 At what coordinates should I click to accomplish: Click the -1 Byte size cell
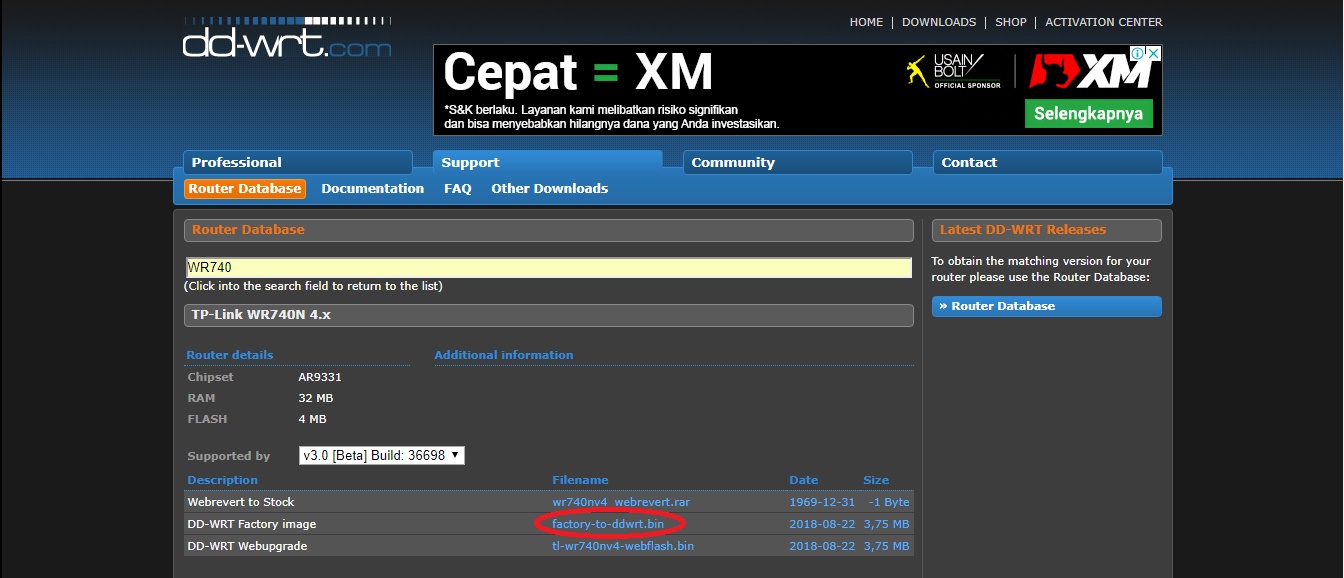click(888, 502)
